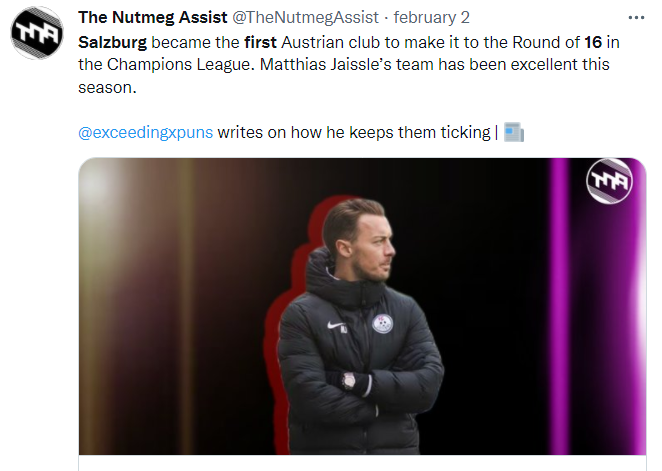Viewport: 662px width, 471px height.
Task: Click the newspaper emoji in tweet
Action: coord(514,133)
